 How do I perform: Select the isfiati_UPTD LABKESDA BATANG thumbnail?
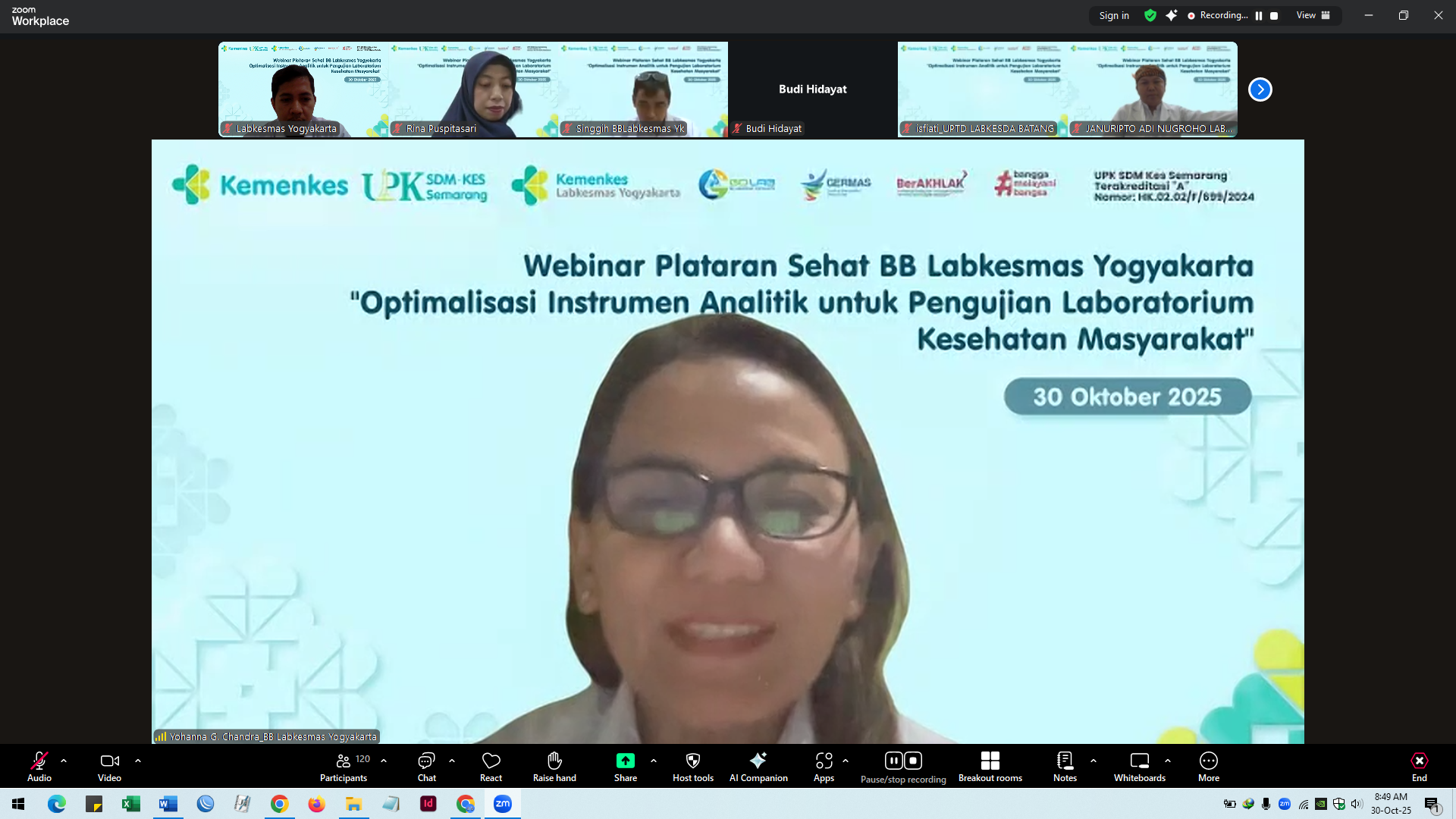pos(983,89)
